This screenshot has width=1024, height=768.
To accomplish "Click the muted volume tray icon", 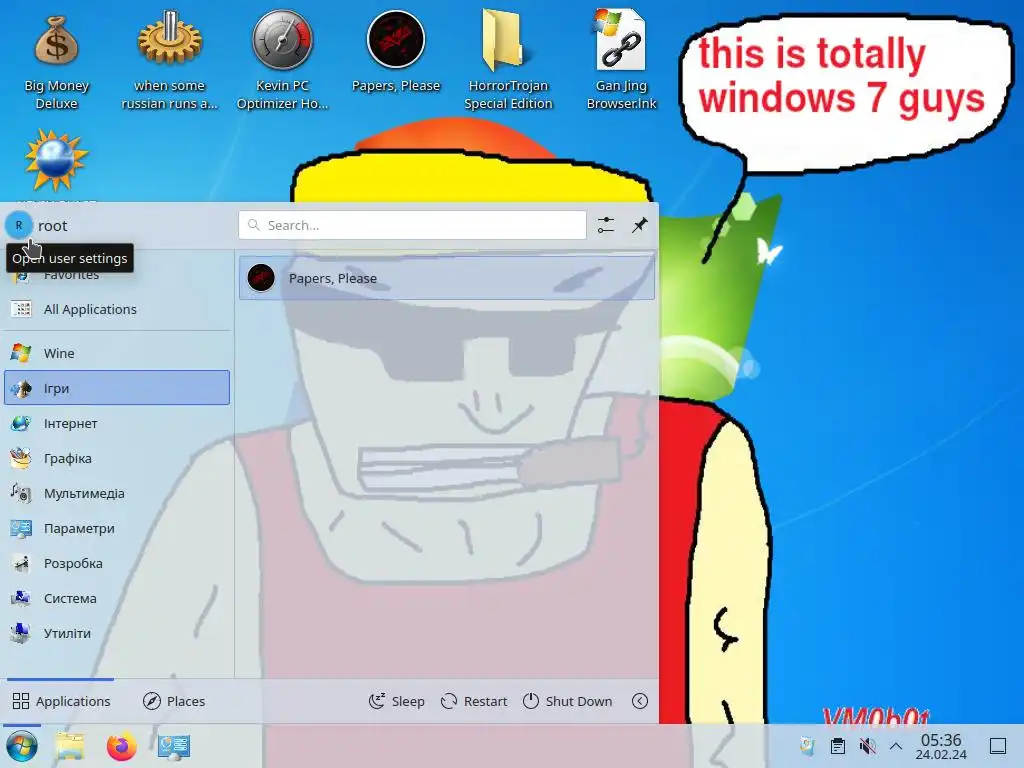I will tap(867, 746).
